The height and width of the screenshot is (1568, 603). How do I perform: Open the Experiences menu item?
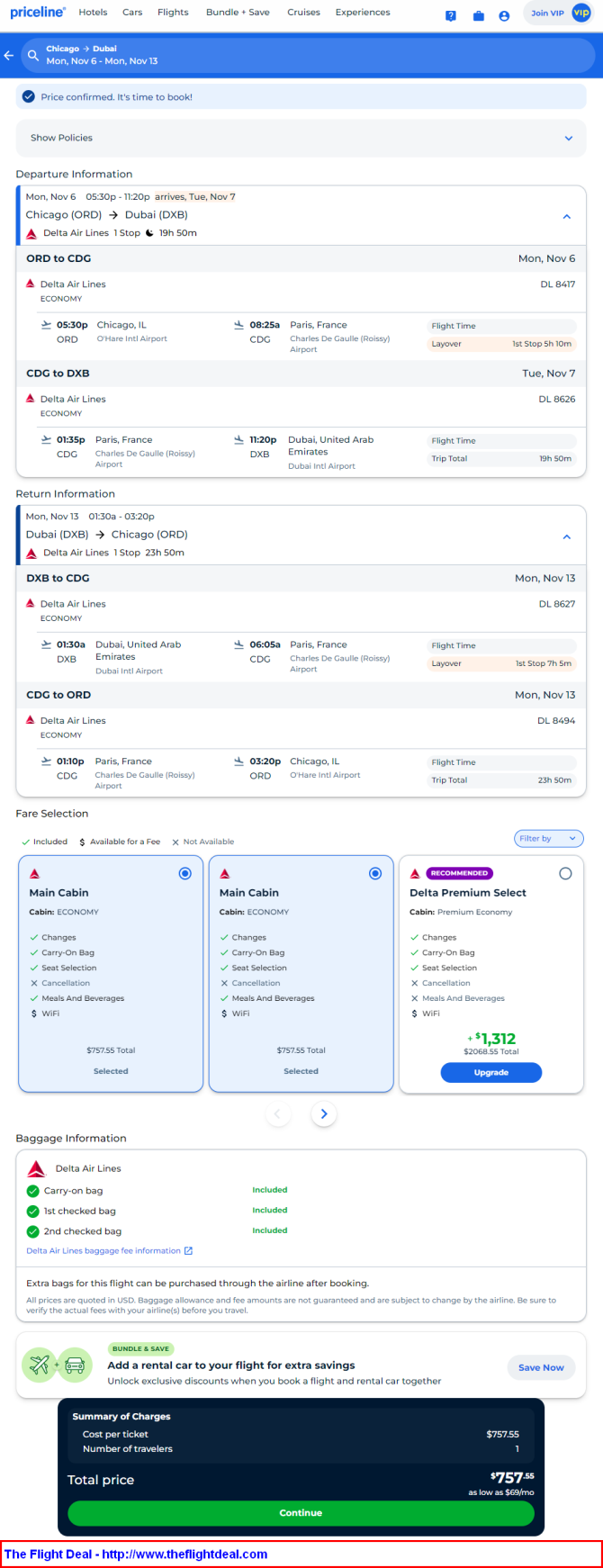pos(363,13)
